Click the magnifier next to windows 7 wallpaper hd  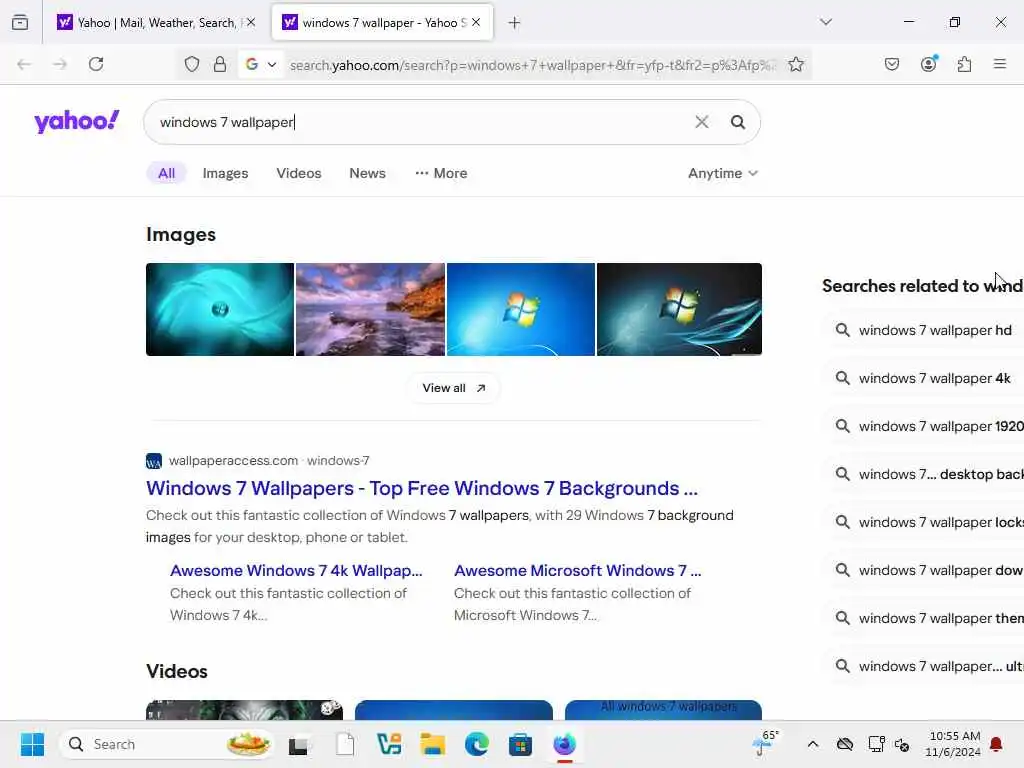(842, 330)
